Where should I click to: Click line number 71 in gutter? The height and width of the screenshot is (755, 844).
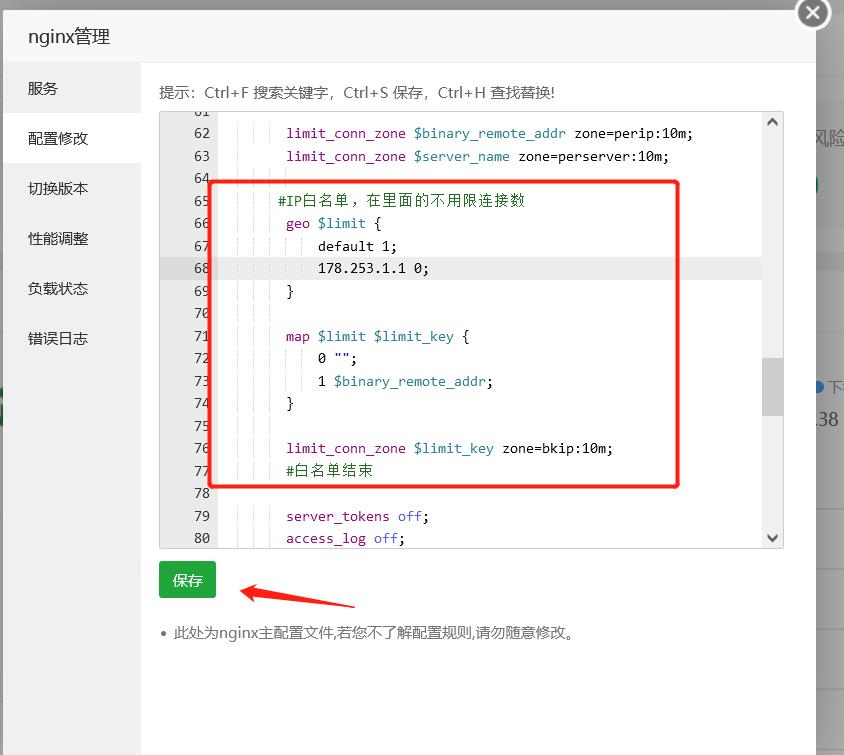[x=201, y=337]
